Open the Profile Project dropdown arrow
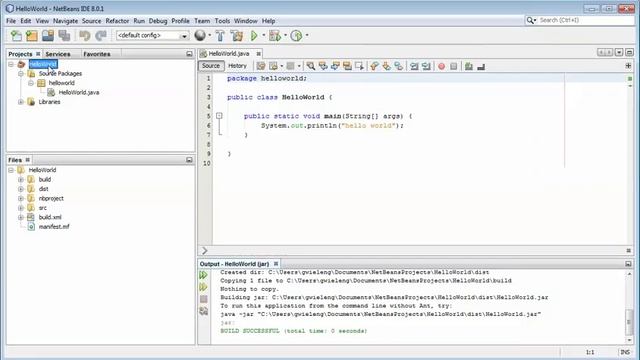The width and height of the screenshot is (640, 360). point(307,36)
